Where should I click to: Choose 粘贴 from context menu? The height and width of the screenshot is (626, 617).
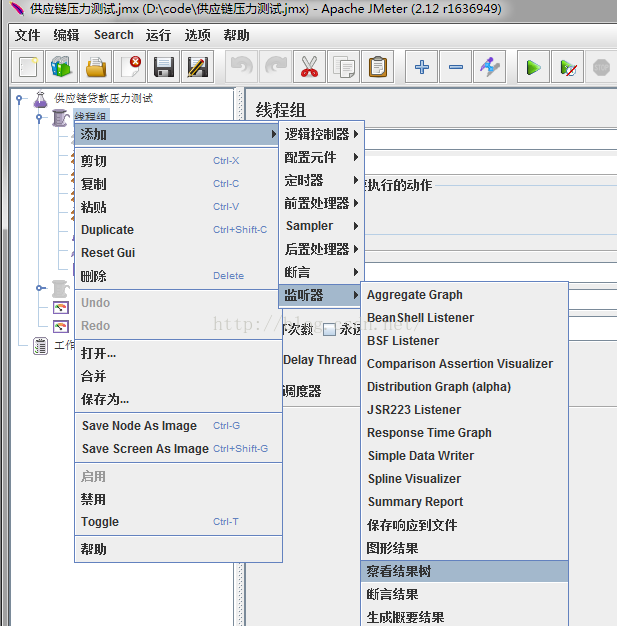click(x=179, y=207)
